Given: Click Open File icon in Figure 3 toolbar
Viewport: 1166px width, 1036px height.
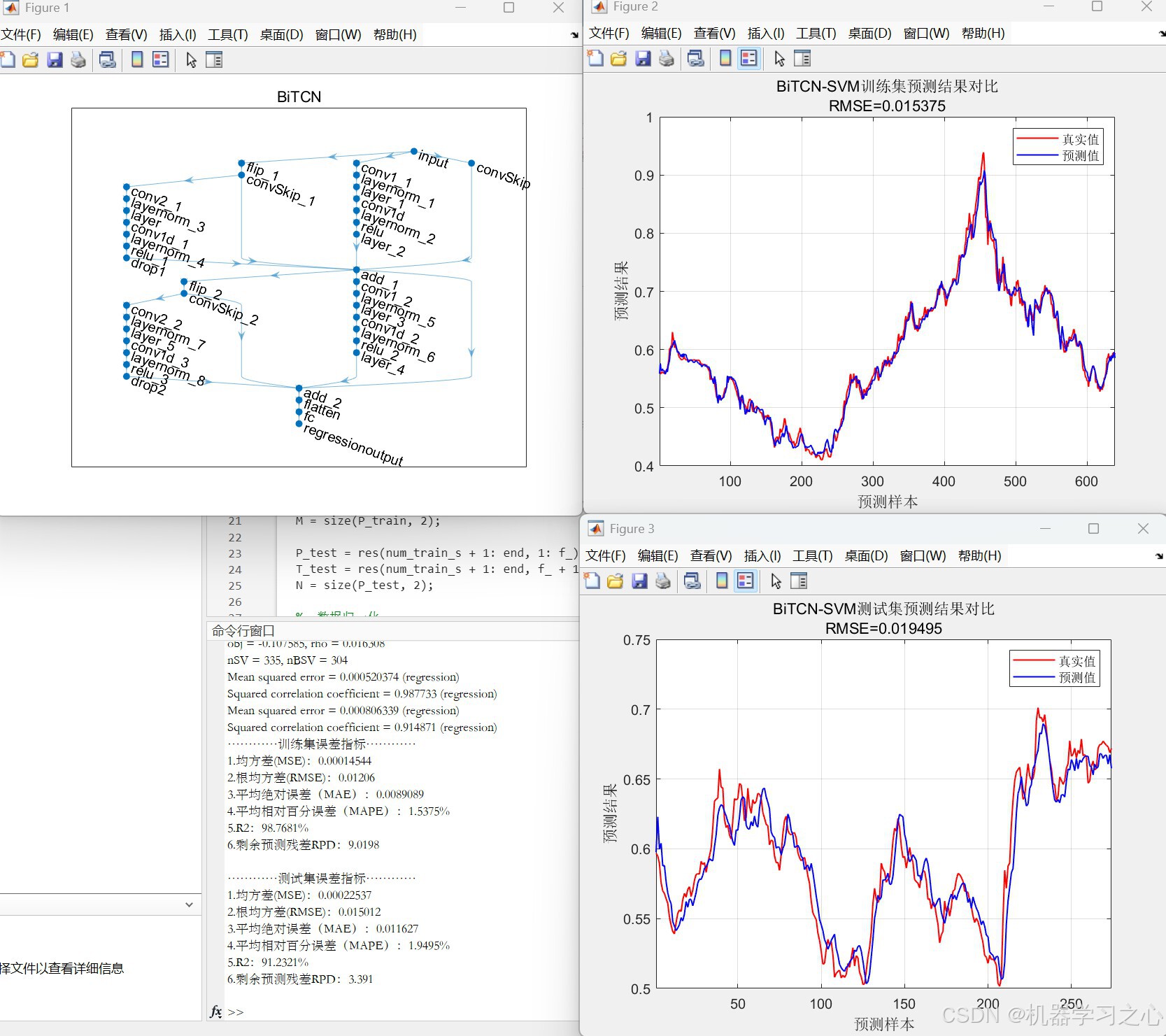Looking at the screenshot, I should tap(616, 581).
